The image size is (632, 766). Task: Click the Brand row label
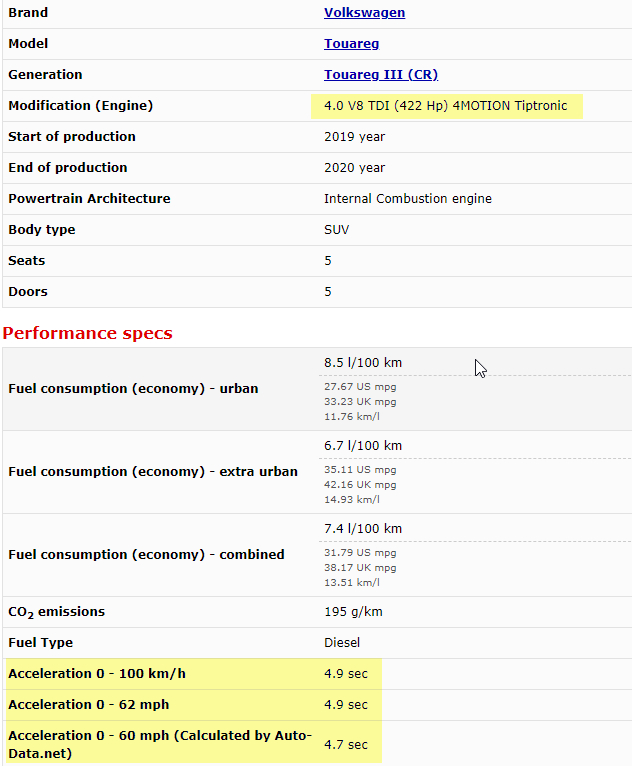(x=28, y=13)
